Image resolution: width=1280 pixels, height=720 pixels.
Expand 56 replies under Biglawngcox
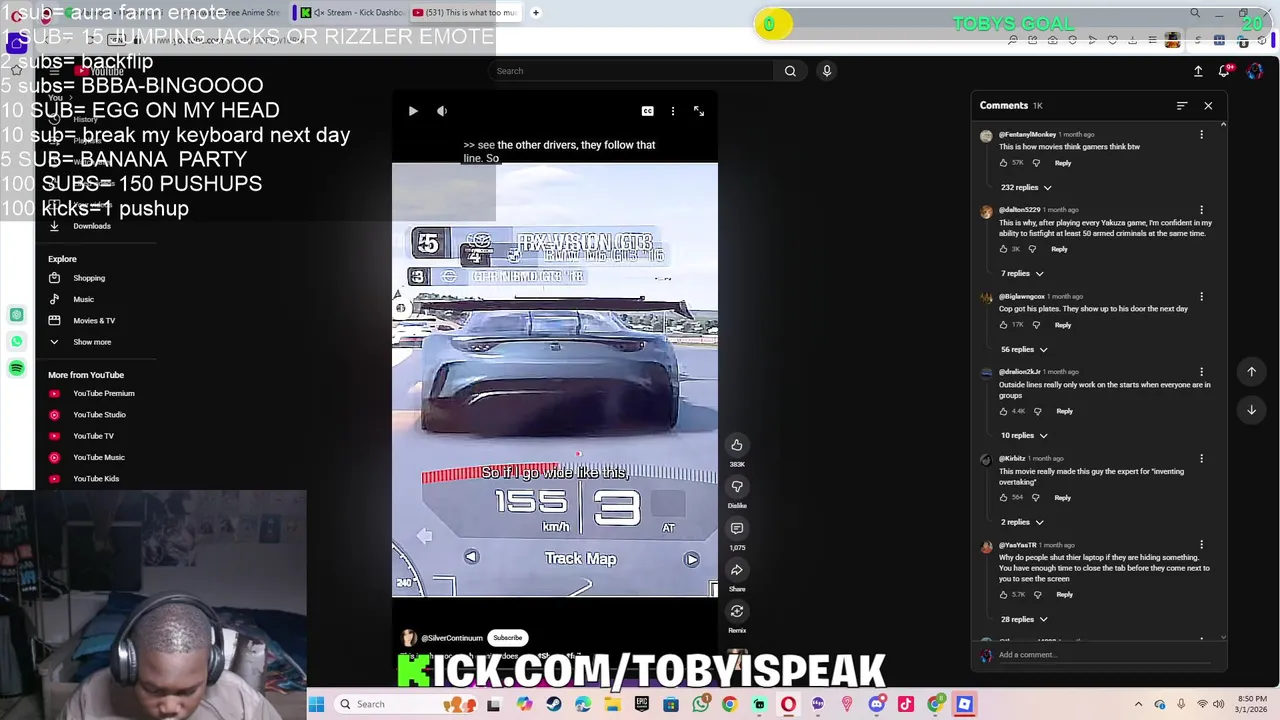[x=1024, y=349]
